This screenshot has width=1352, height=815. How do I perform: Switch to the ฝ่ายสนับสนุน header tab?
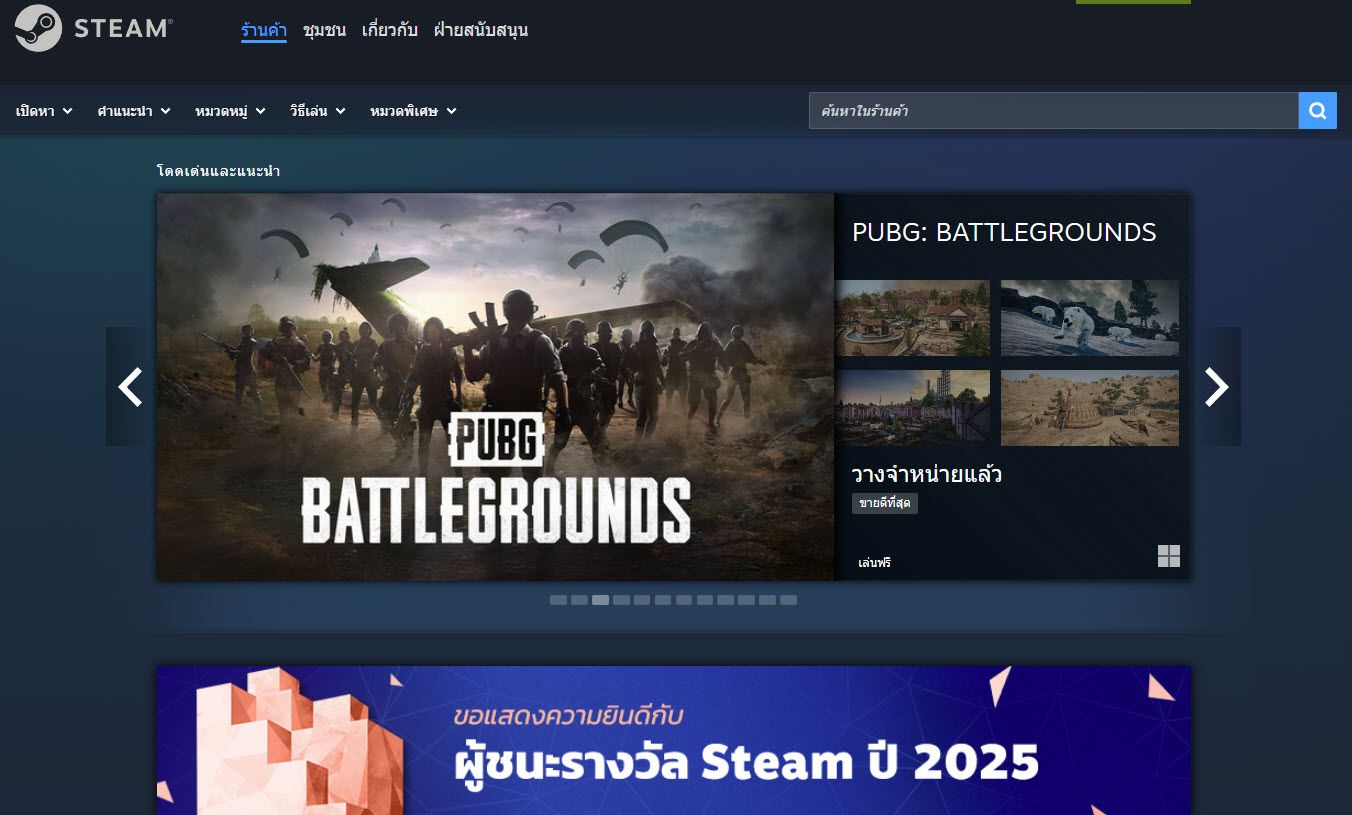click(480, 30)
